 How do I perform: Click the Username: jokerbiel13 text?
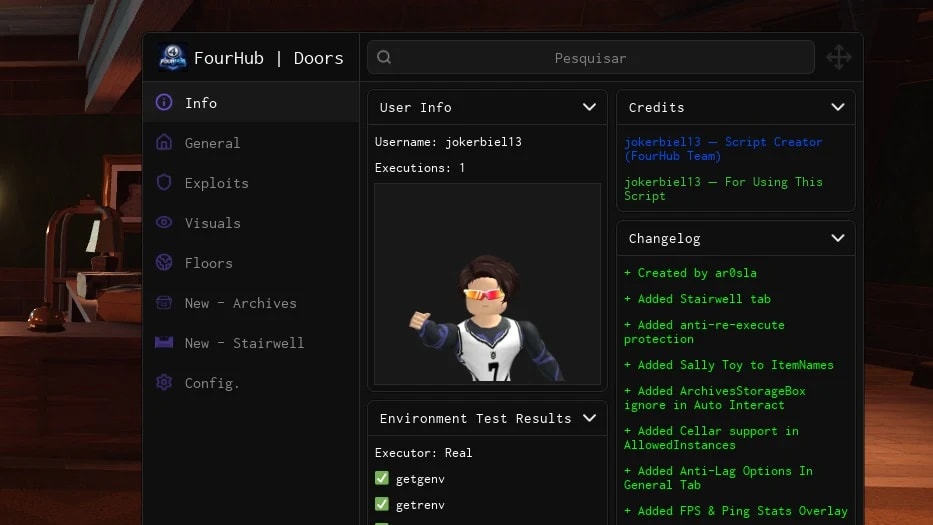[448, 142]
